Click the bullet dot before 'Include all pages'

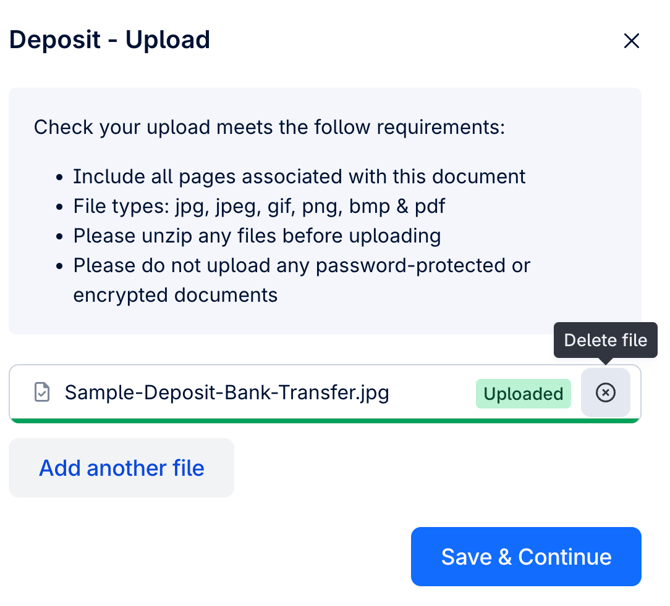coord(59,177)
